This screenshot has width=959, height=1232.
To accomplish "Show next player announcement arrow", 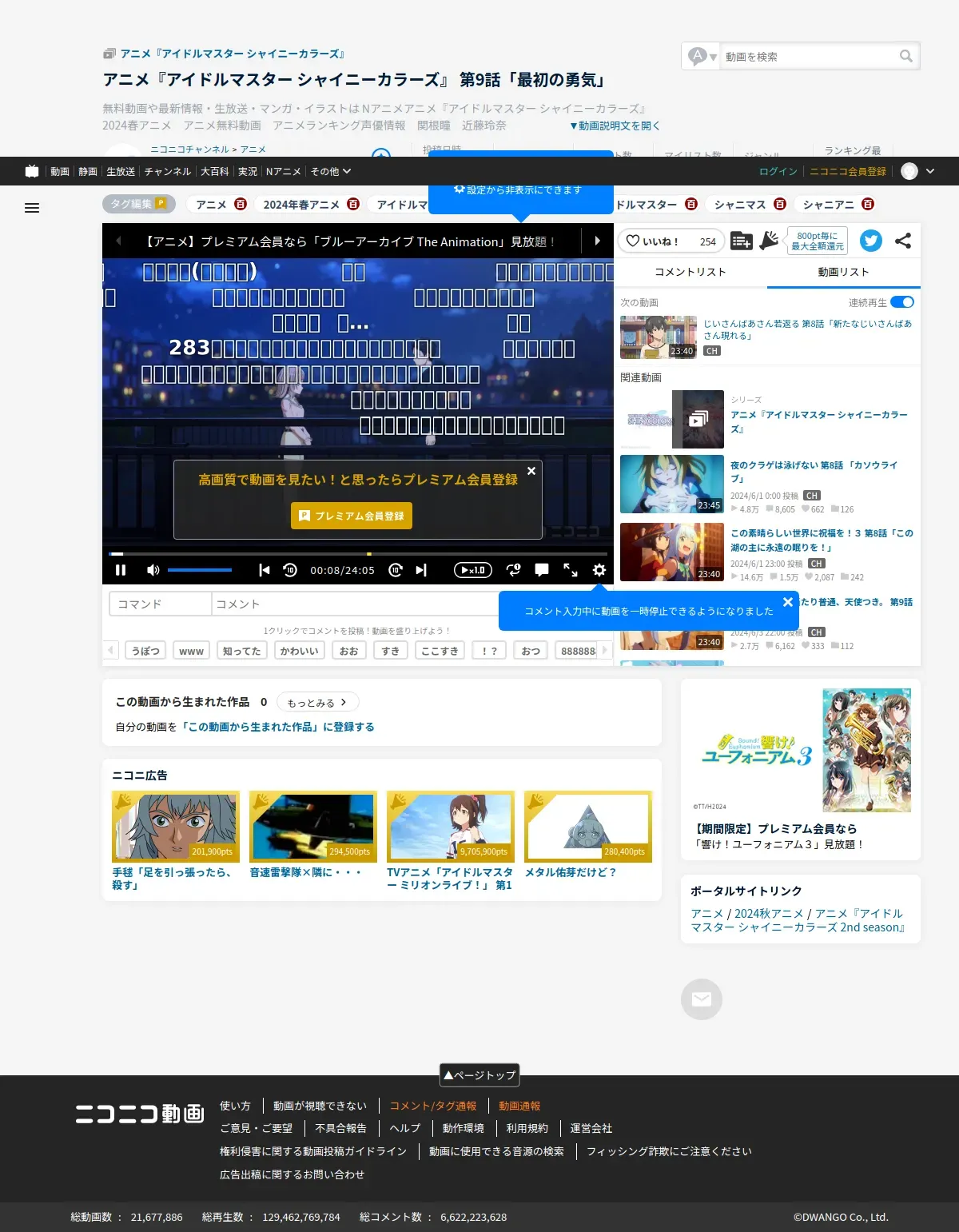I will coord(597,241).
